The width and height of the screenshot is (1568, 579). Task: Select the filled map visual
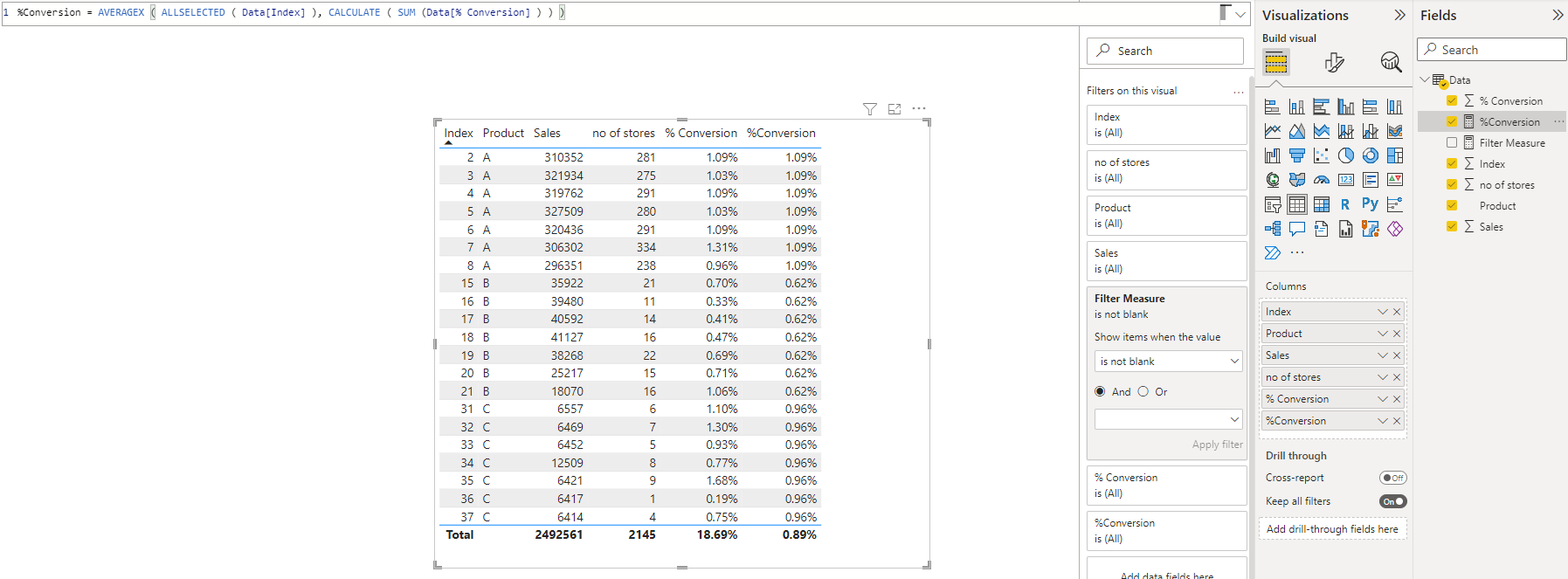1297,180
